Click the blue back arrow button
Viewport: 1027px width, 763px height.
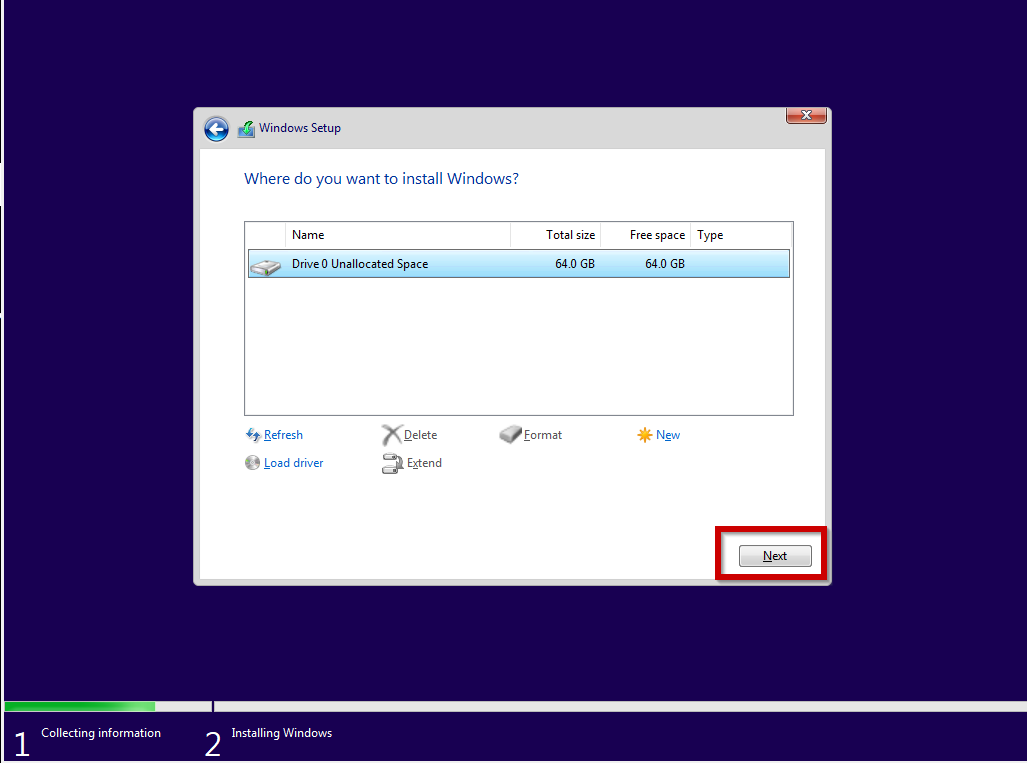tap(216, 129)
